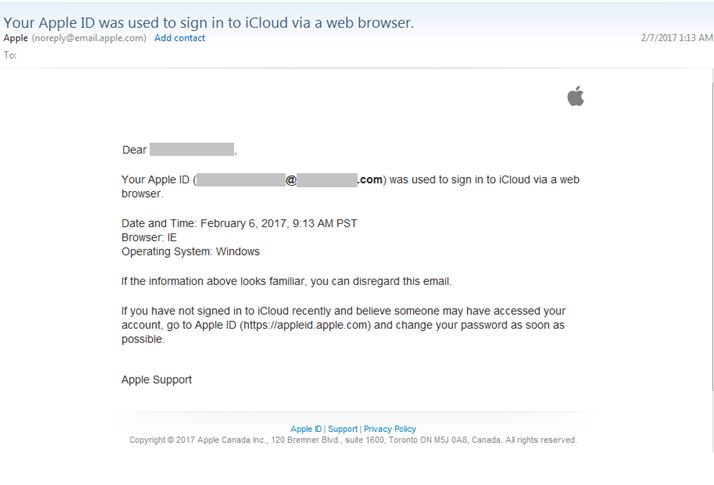Click the 2/7/2017 1:13 AM timestamp
Screen dimensions: 714x485
[676, 38]
